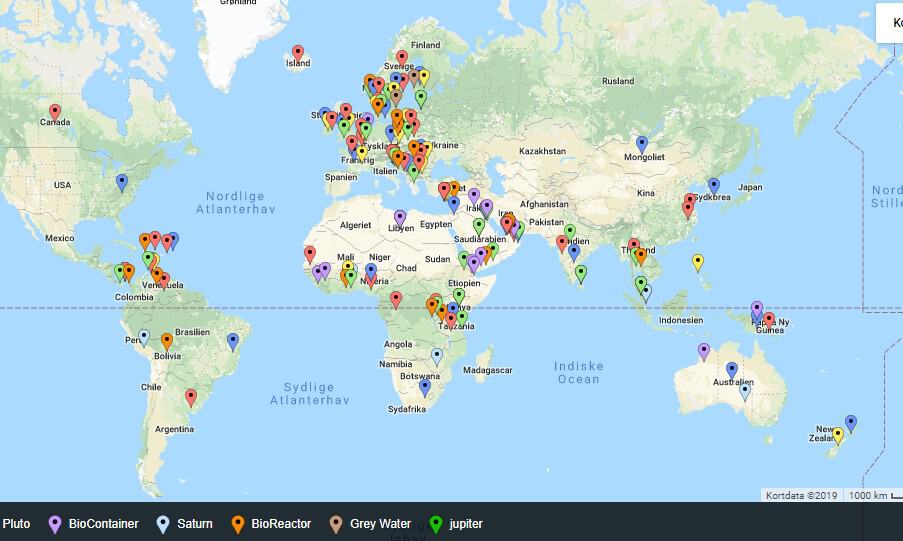903x541 pixels.
Task: Select the purple pin above Iraq label
Action: click(x=473, y=197)
